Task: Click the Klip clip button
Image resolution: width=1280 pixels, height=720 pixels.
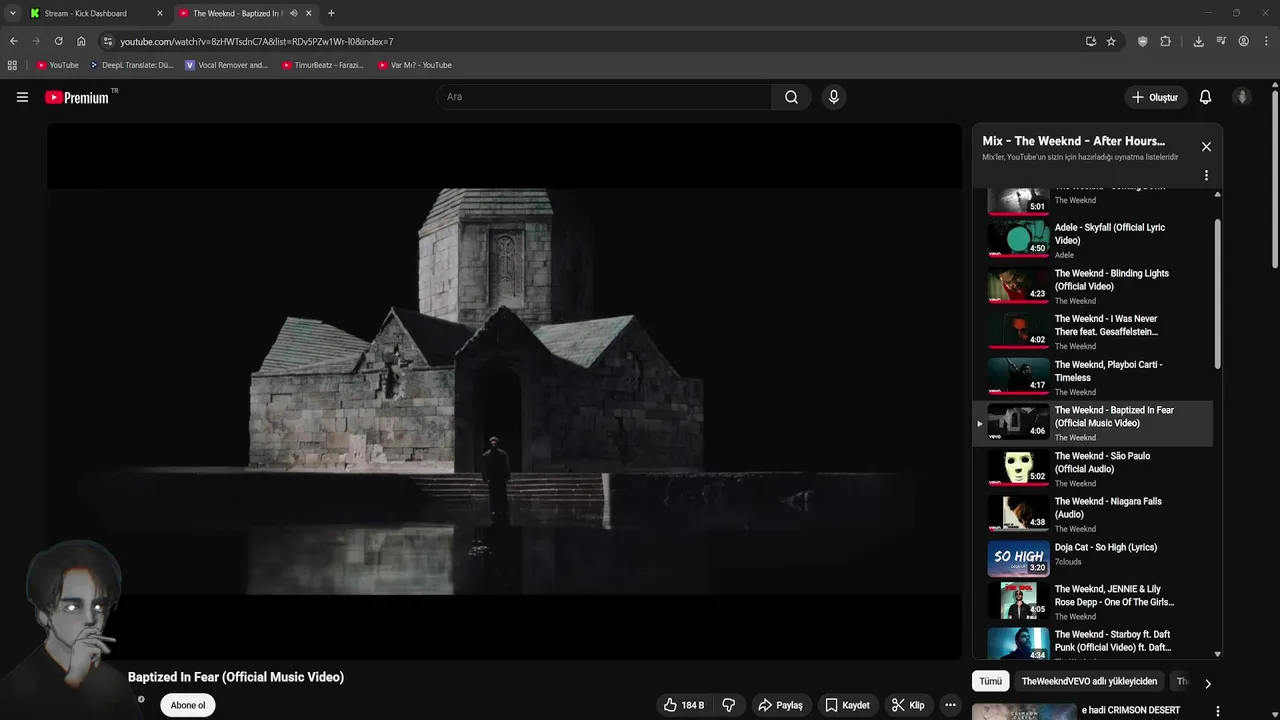Action: pyautogui.click(x=908, y=705)
